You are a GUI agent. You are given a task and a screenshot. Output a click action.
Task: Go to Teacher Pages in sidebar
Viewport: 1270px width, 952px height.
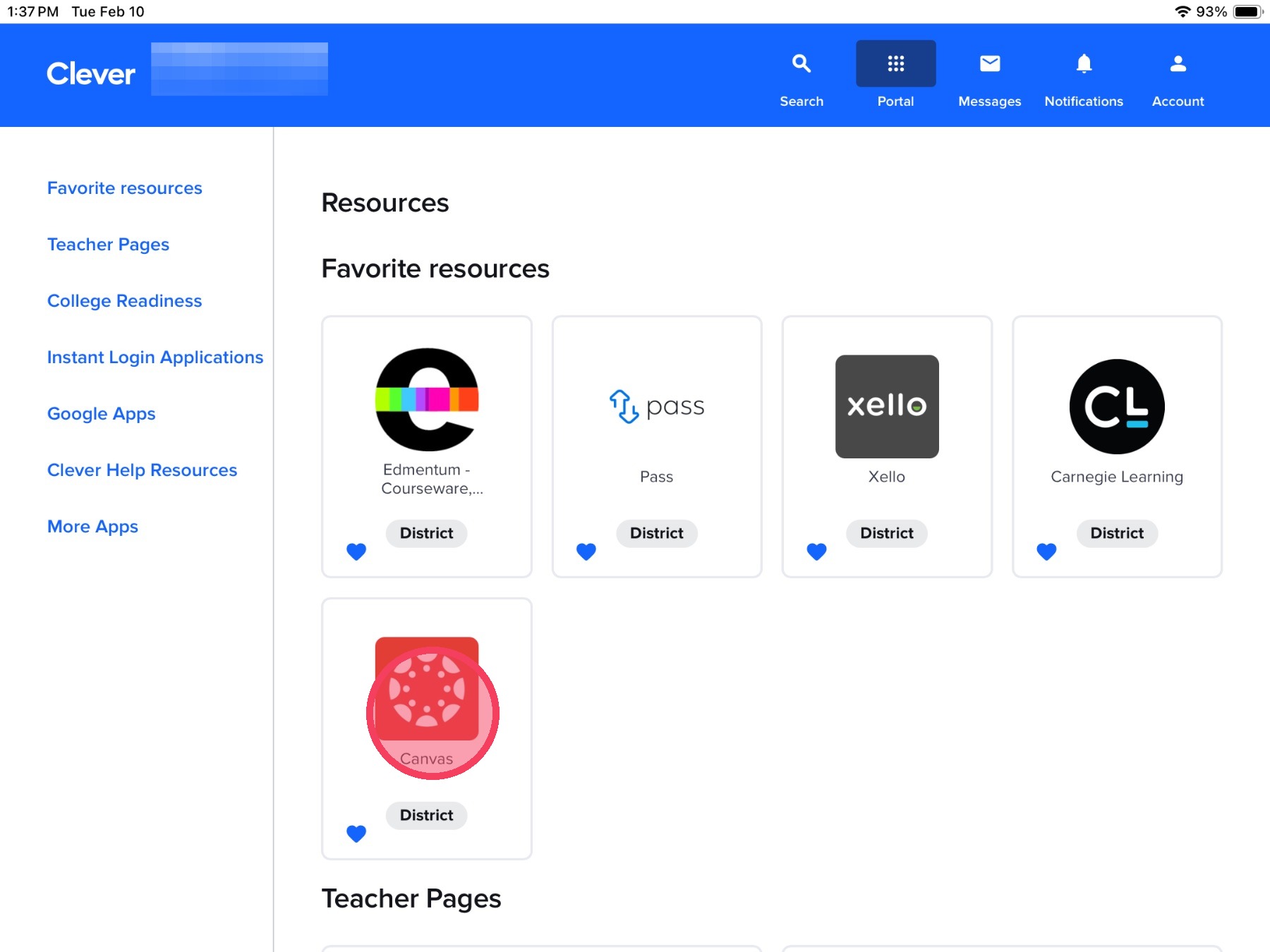(x=108, y=245)
